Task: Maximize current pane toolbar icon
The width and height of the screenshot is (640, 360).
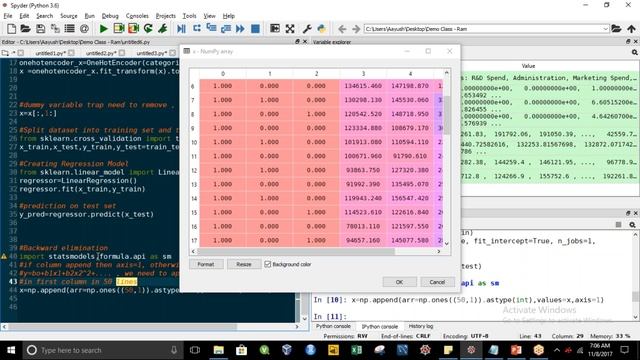Action: [x=275, y=29]
